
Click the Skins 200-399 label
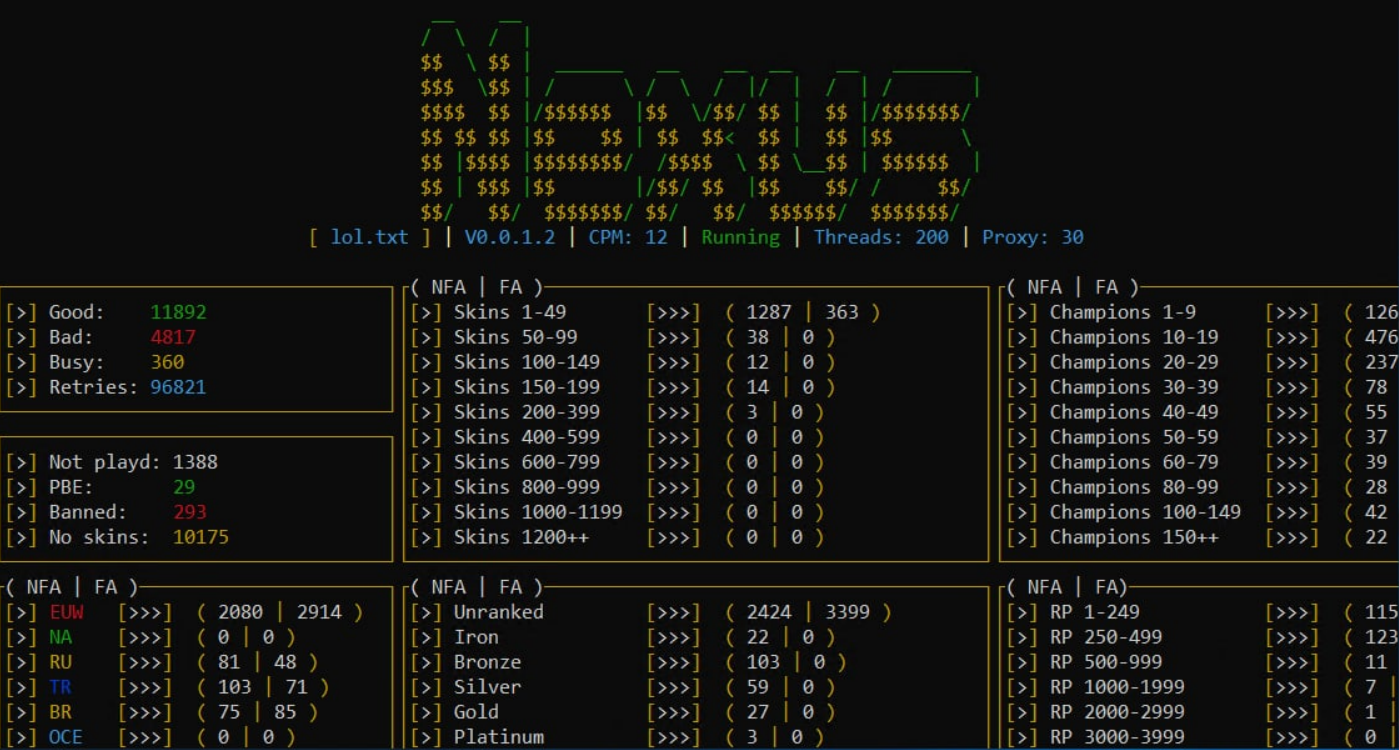527,412
